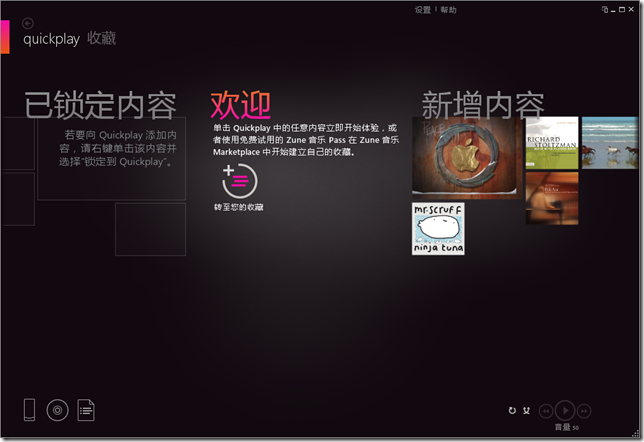Switch to compact mode window icon
This screenshot has height=442, width=644.
click(x=605, y=9)
